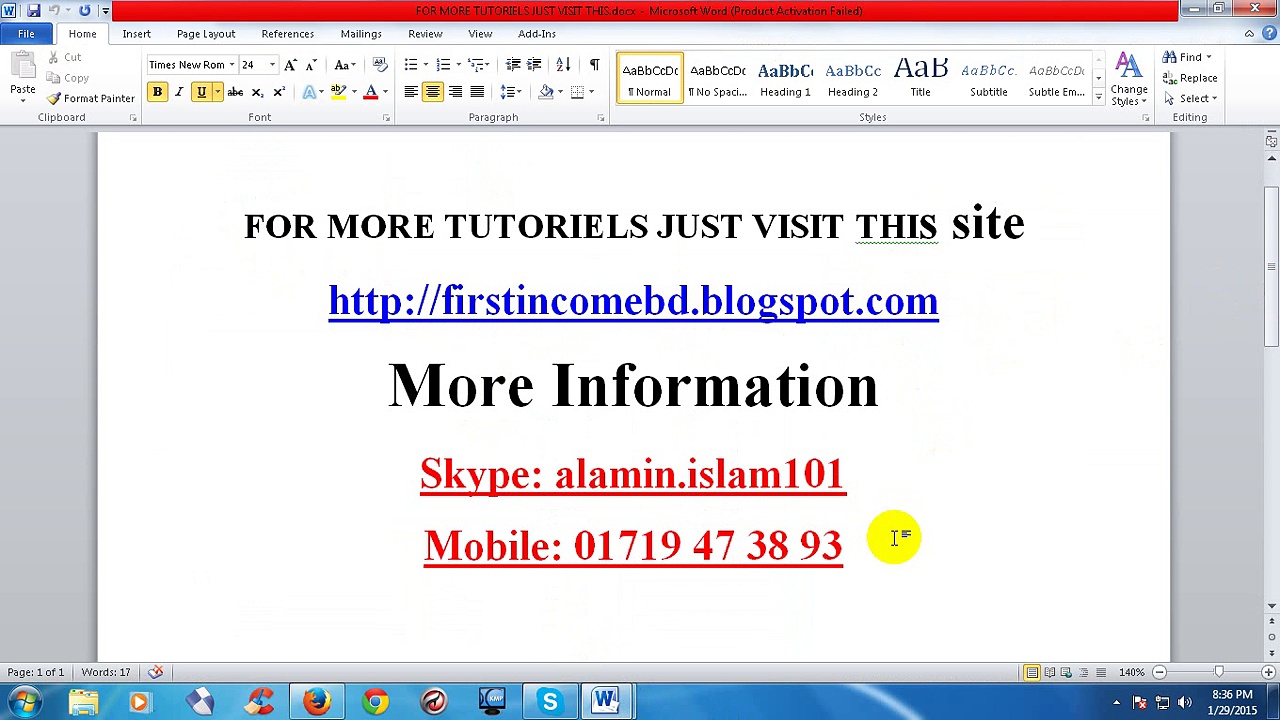This screenshot has width=1280, height=720.
Task: Click the Find button
Action: pyautogui.click(x=1188, y=57)
